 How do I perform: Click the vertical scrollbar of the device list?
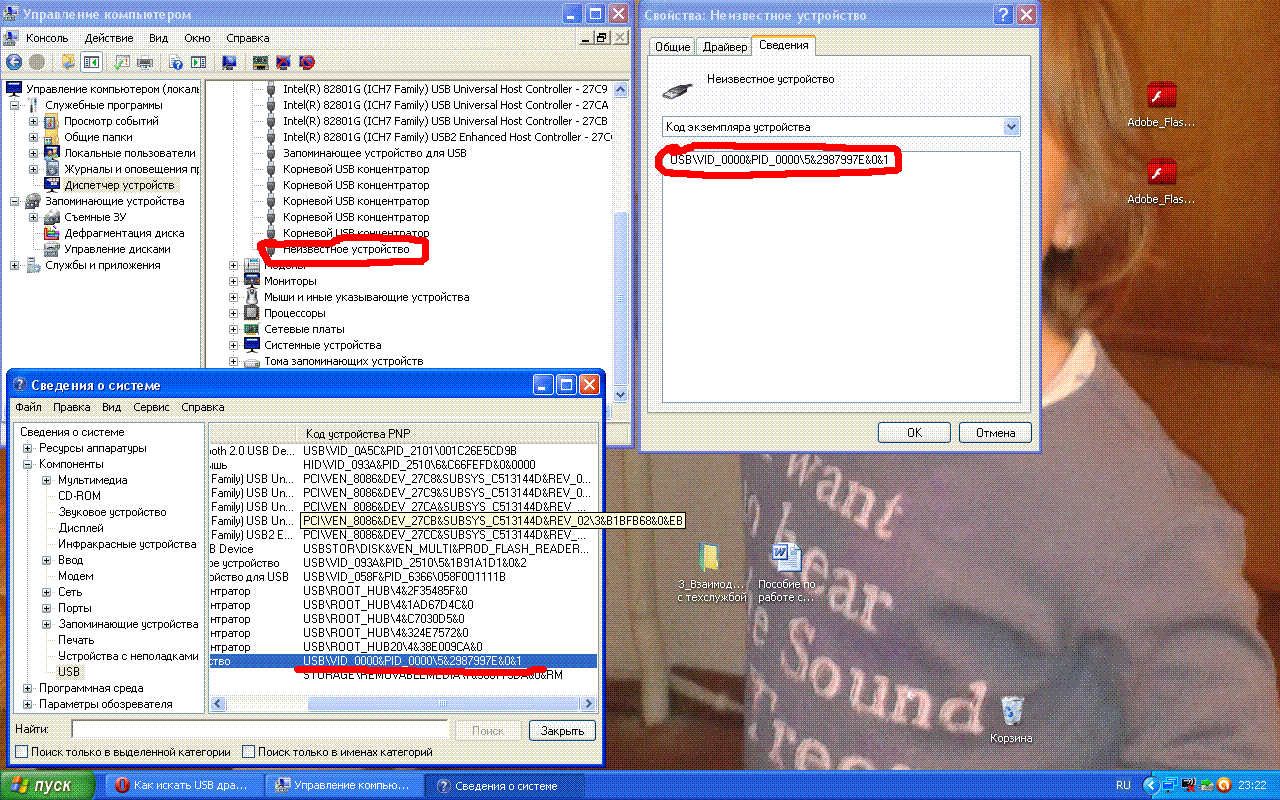pyautogui.click(x=621, y=242)
